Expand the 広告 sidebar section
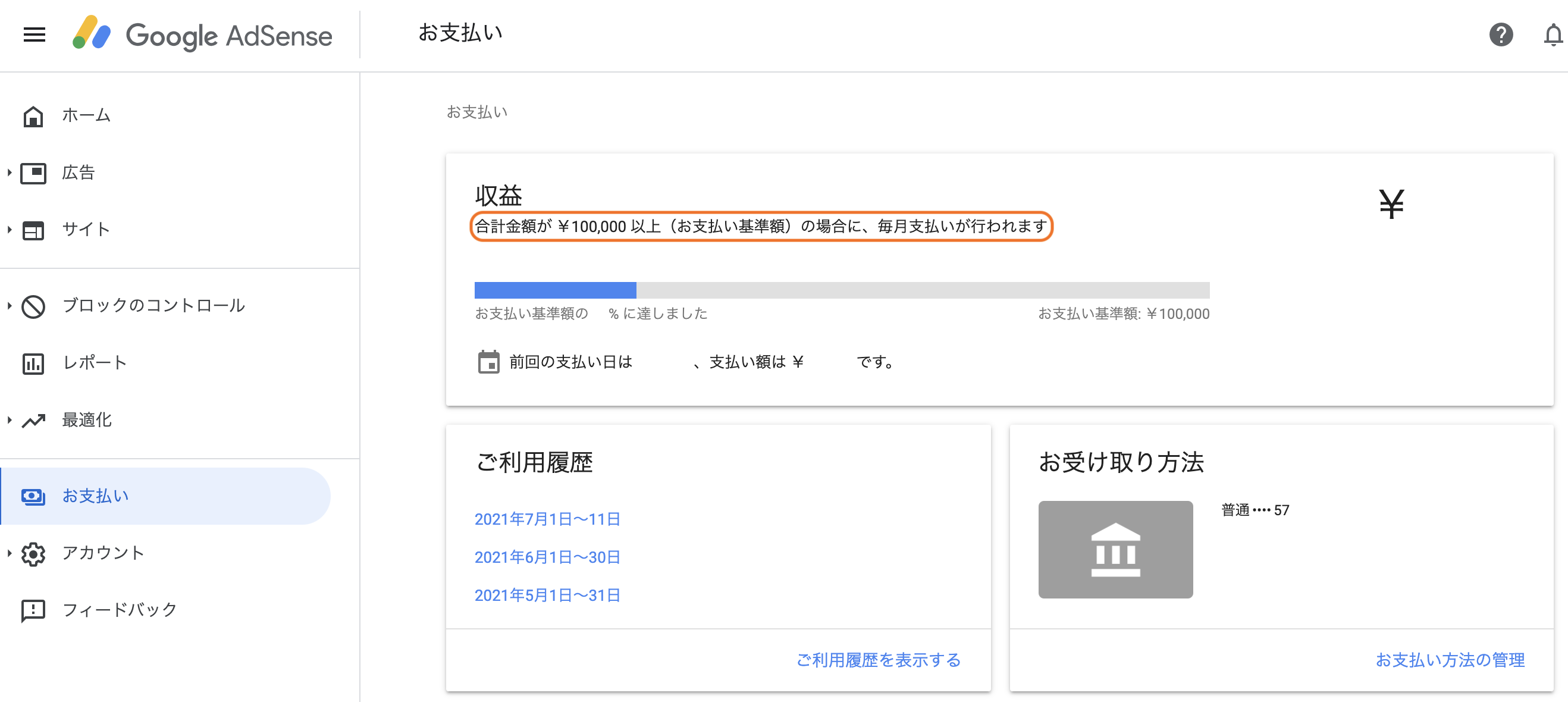 coord(10,173)
